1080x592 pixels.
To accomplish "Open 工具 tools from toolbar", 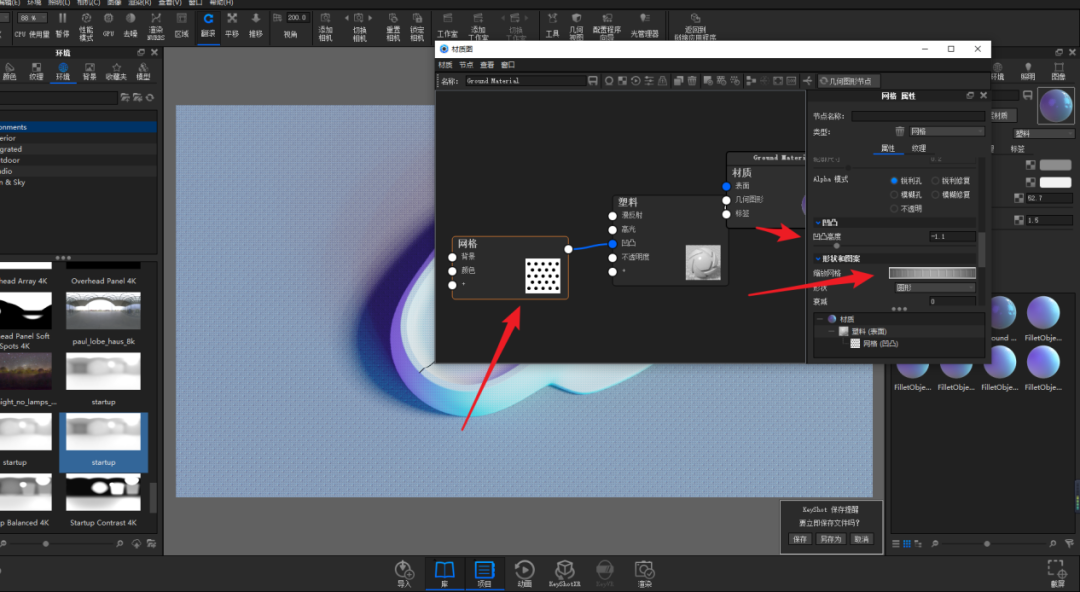I will click(552, 25).
